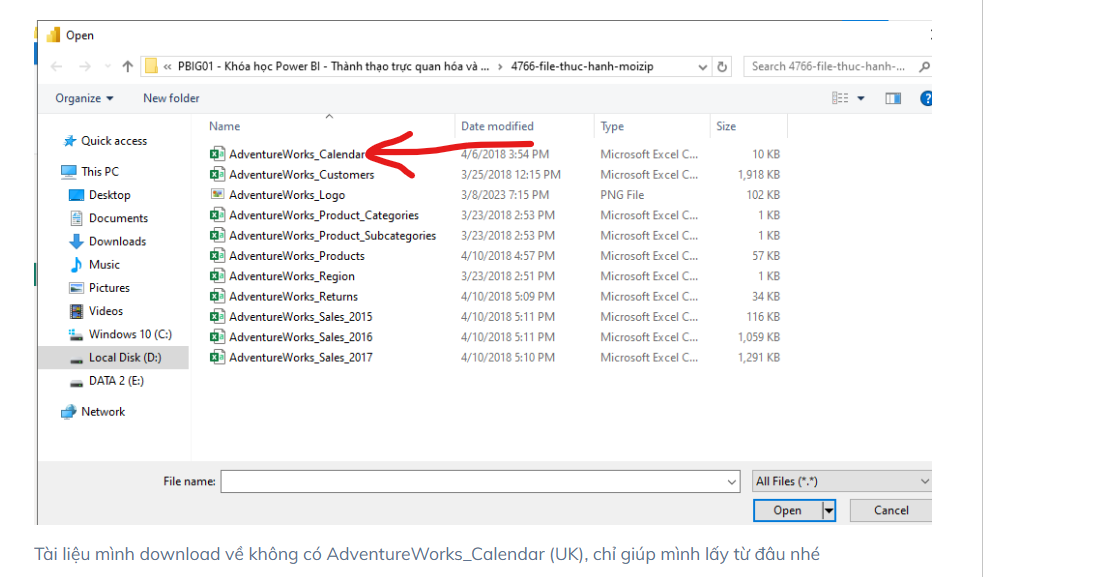The height and width of the screenshot is (577, 1107).
Task: Select the AdventureWorks_Region file
Action: [x=292, y=276]
